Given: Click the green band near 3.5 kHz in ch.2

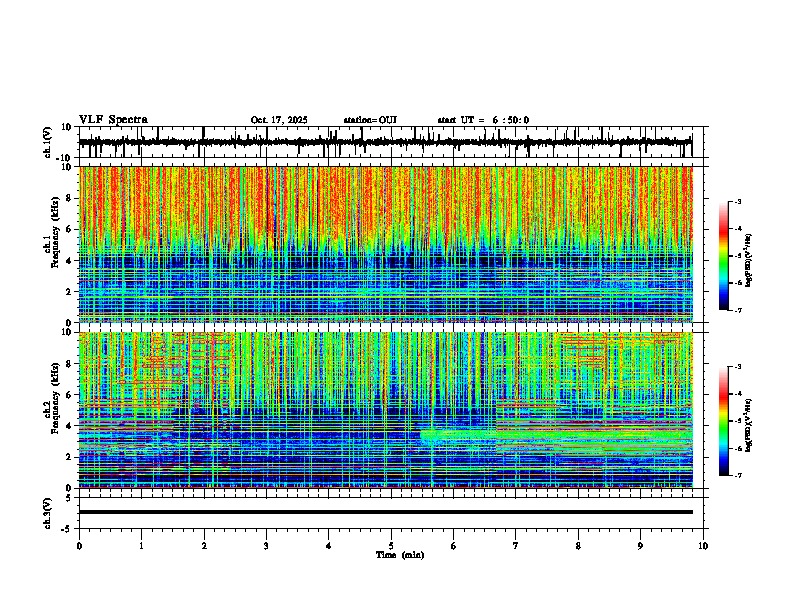Looking at the screenshot, I should click(556, 434).
